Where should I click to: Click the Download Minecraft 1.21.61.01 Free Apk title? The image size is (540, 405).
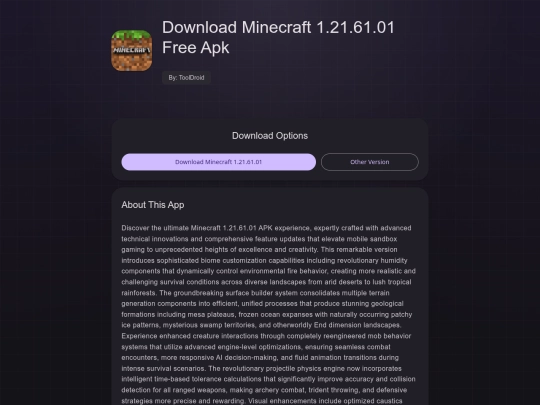[x=278, y=38]
